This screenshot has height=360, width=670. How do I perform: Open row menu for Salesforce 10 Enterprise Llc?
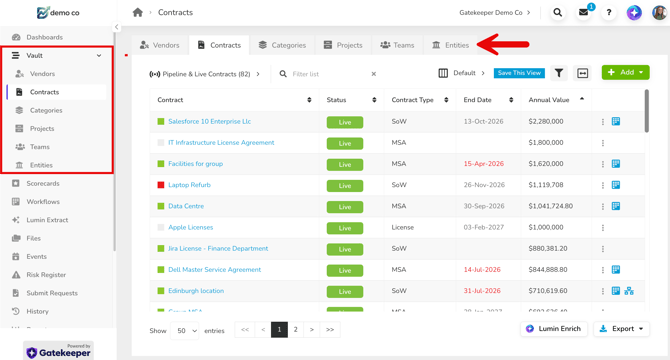tap(603, 122)
